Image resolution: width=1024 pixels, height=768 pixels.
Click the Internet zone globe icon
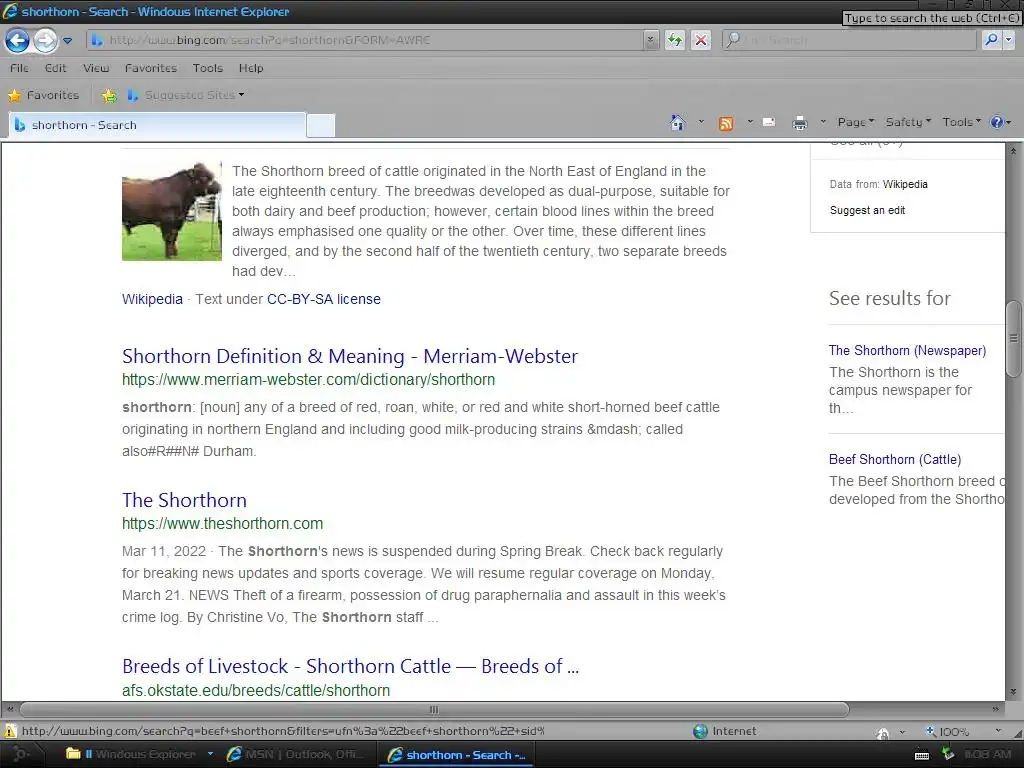[x=700, y=731]
